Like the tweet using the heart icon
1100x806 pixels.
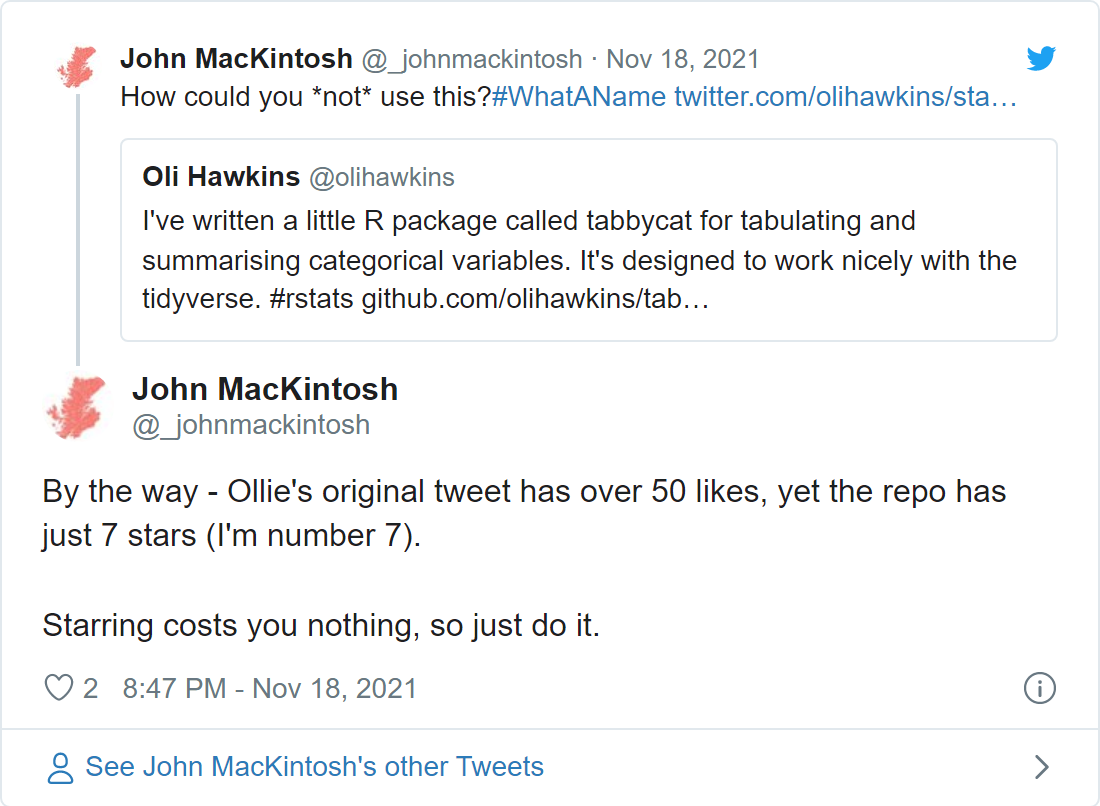60,688
